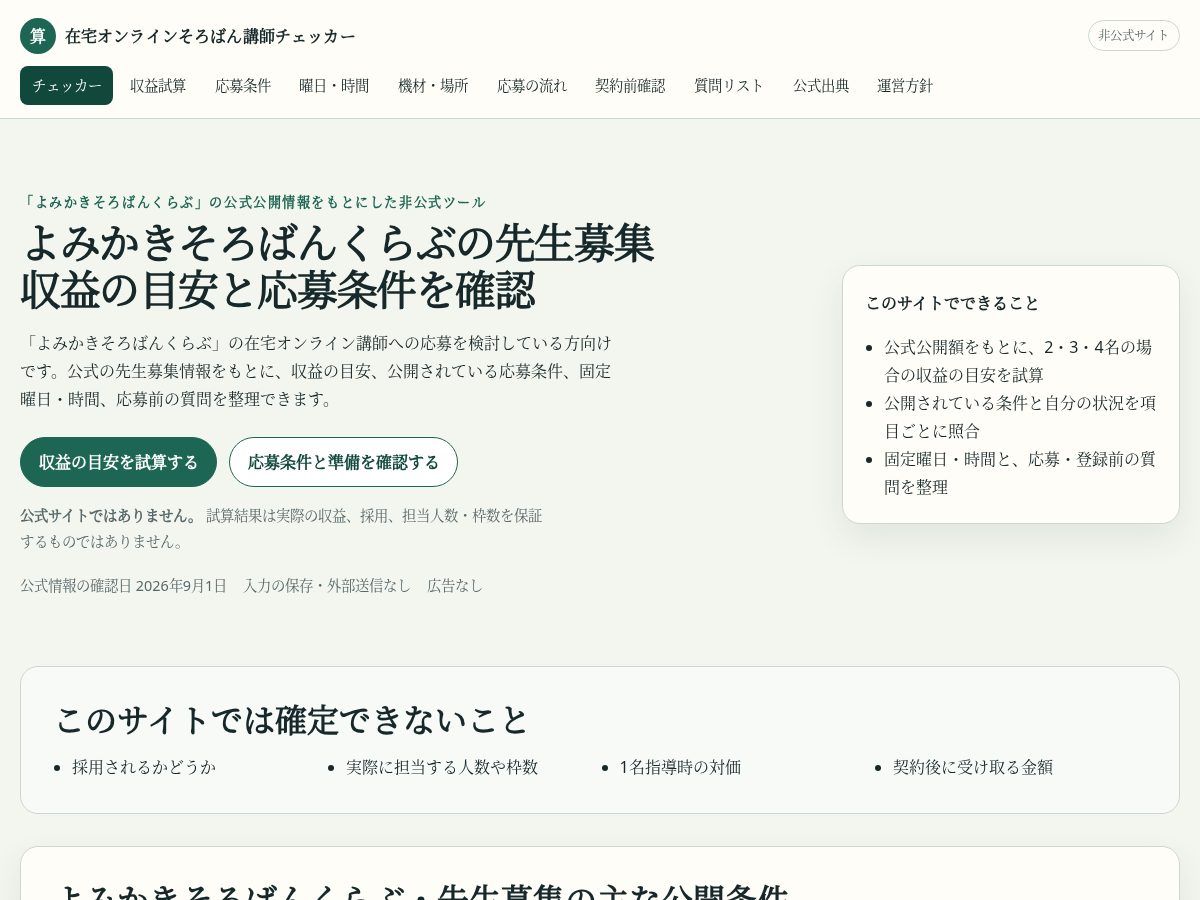
Task: Click the bold text 公式サイトではありません。
Action: pyautogui.click(x=110, y=516)
